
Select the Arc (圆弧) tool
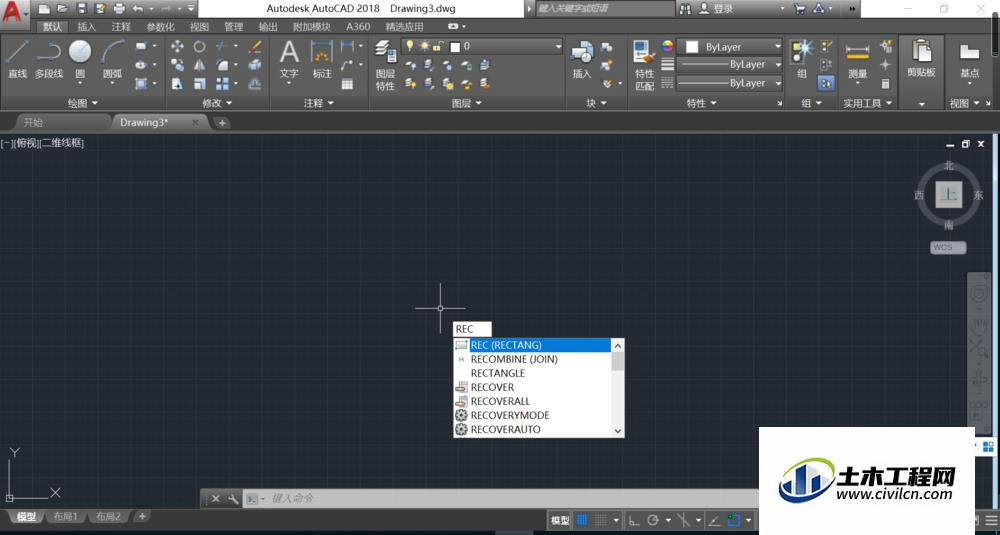(x=112, y=59)
